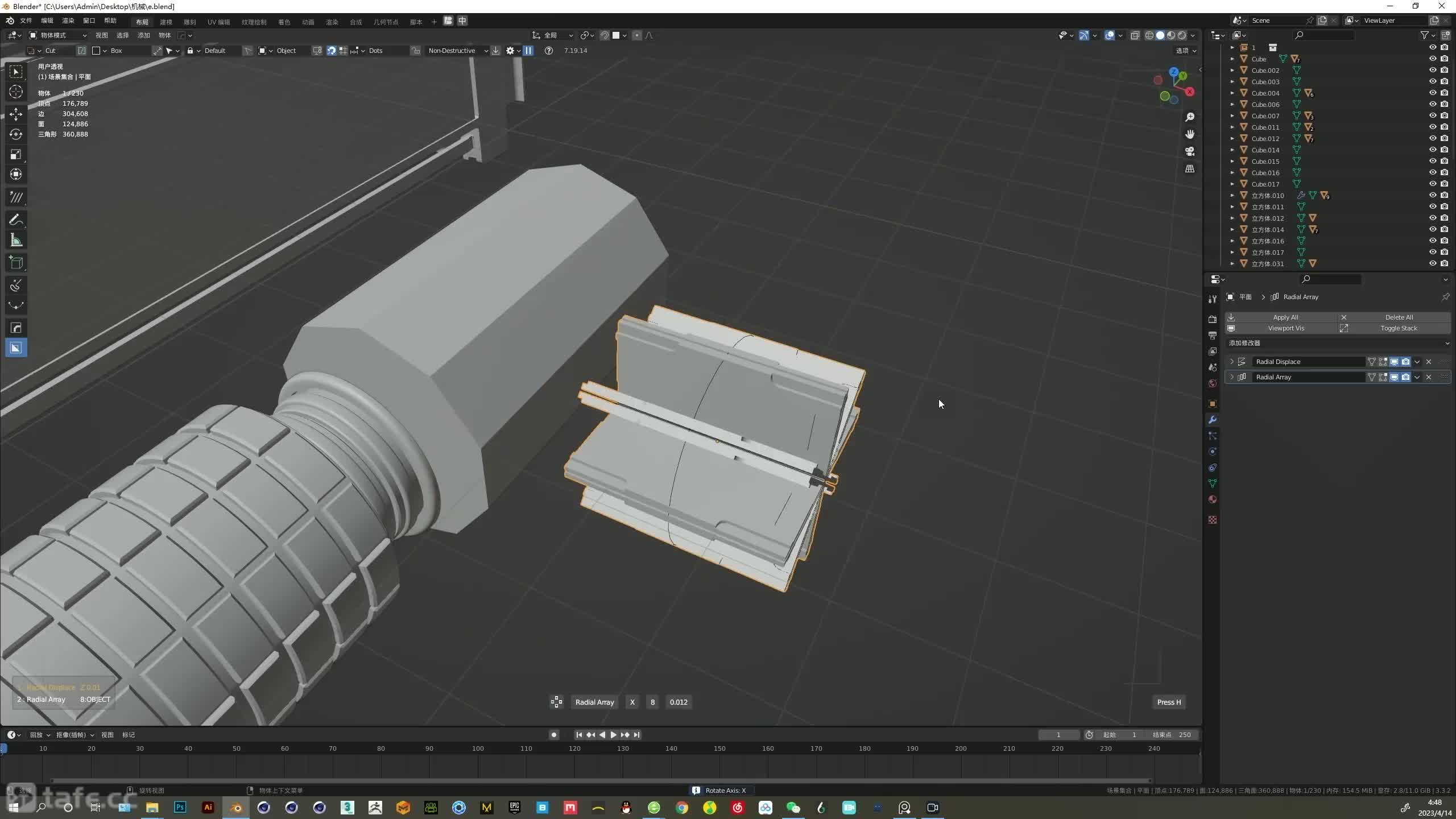
Task: Activate the Rotate tool
Action: [x=16, y=134]
